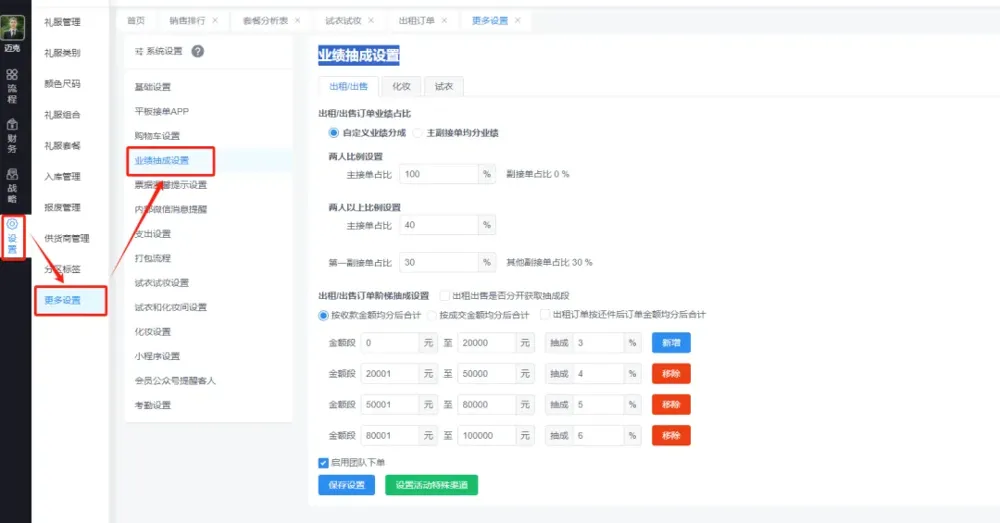The image size is (1000, 523).
Task: Click the user avatar 迈克
Action: [x=13, y=29]
